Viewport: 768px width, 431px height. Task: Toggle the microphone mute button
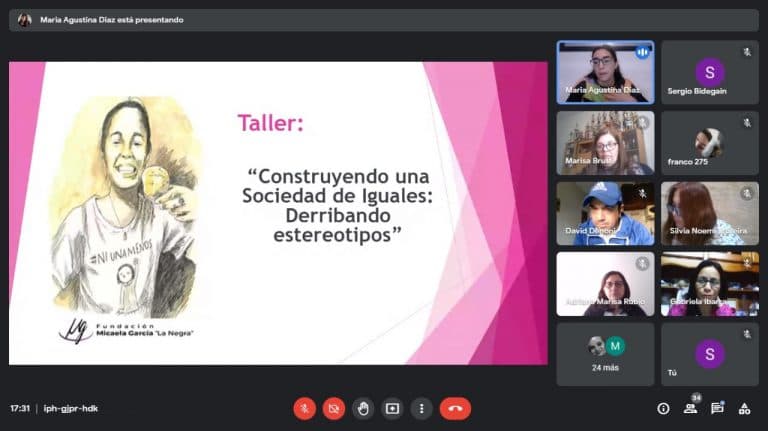pyautogui.click(x=305, y=408)
